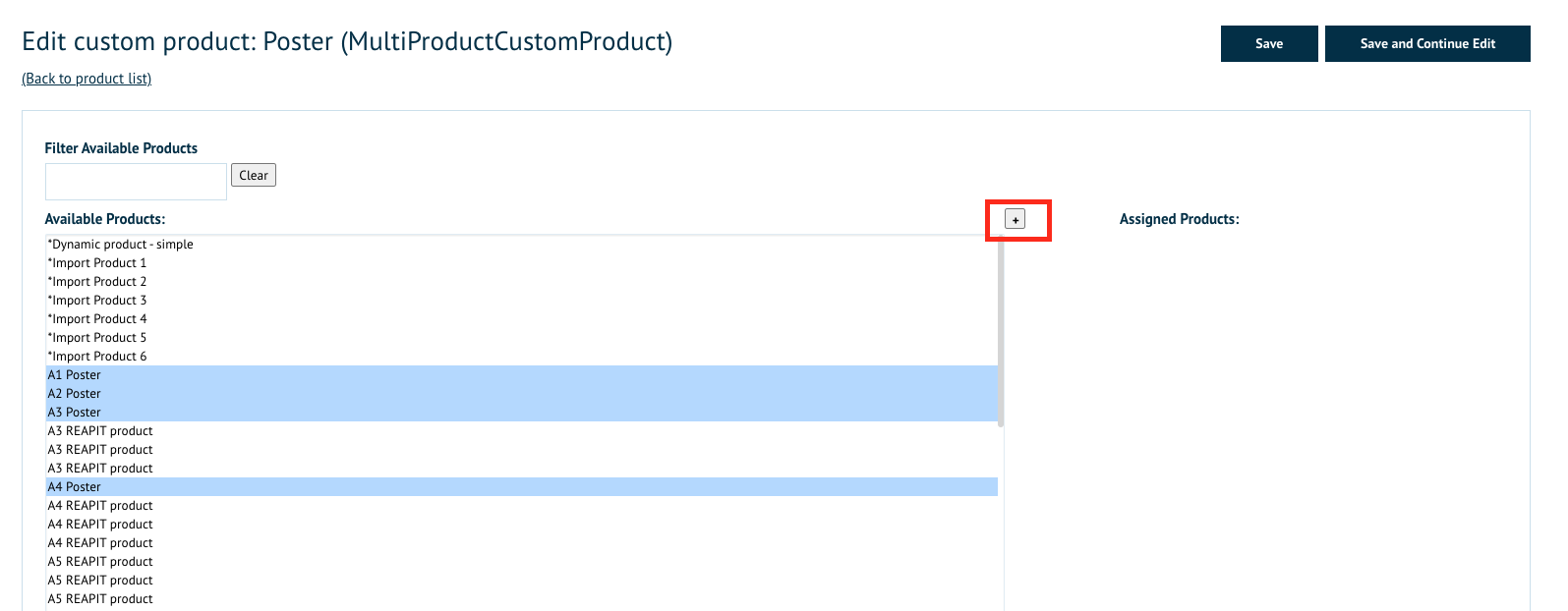Select *Dynamic product - simple
The width and height of the screenshot is (1568, 611).
click(121, 245)
